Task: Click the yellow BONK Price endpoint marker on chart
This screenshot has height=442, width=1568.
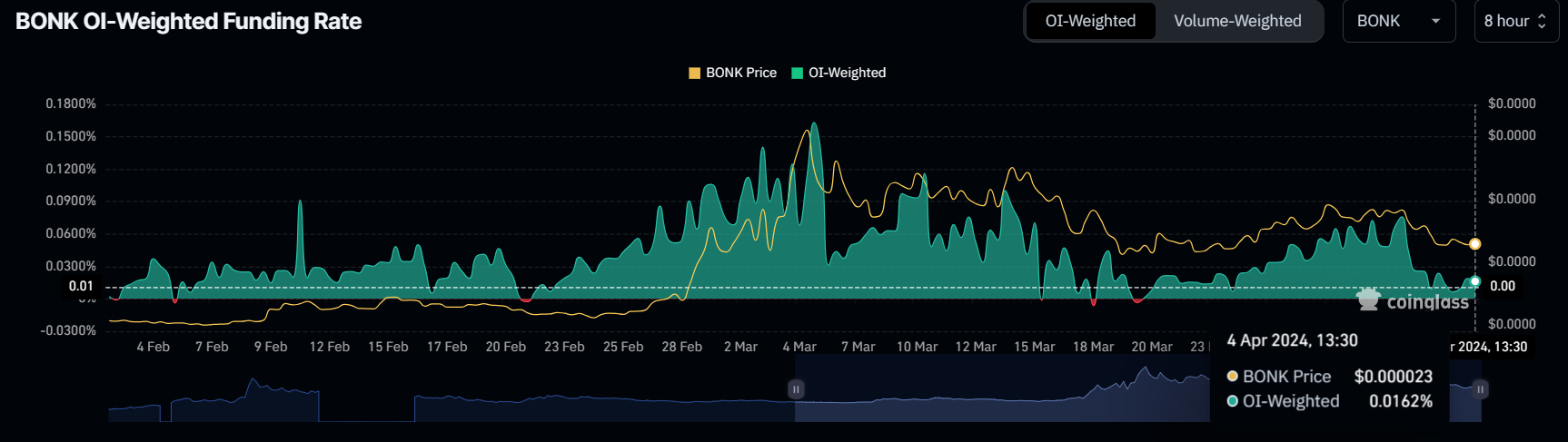Action: pos(1475,244)
